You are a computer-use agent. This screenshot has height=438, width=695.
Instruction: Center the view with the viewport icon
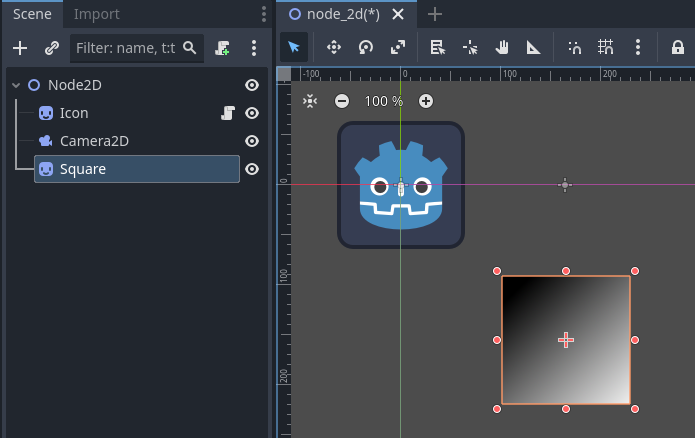pyautogui.click(x=310, y=101)
